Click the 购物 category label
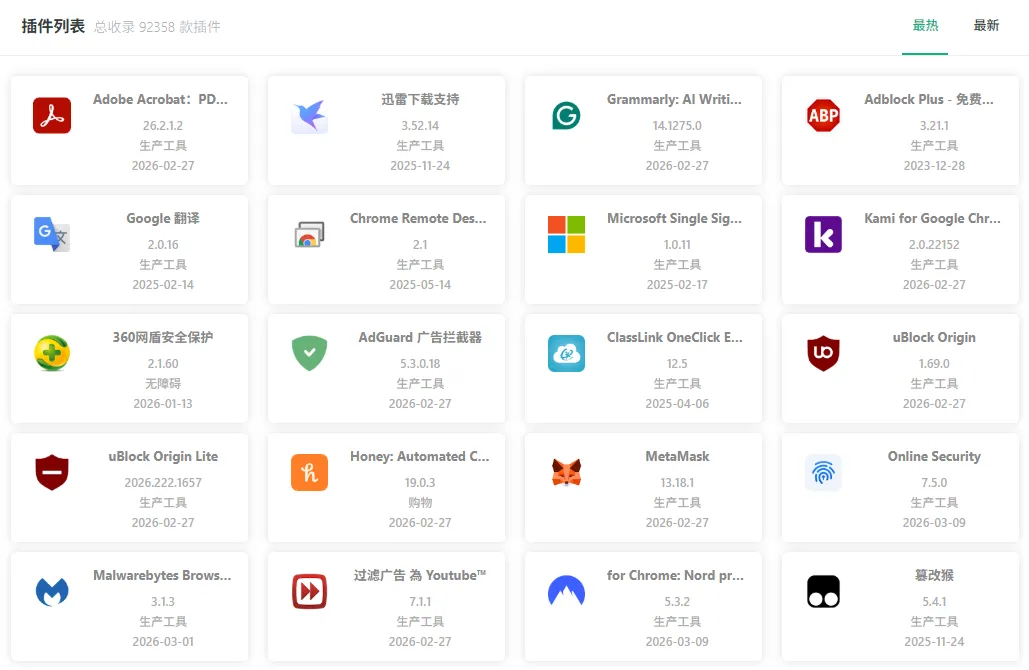This screenshot has height=670, width=1029. [420, 503]
